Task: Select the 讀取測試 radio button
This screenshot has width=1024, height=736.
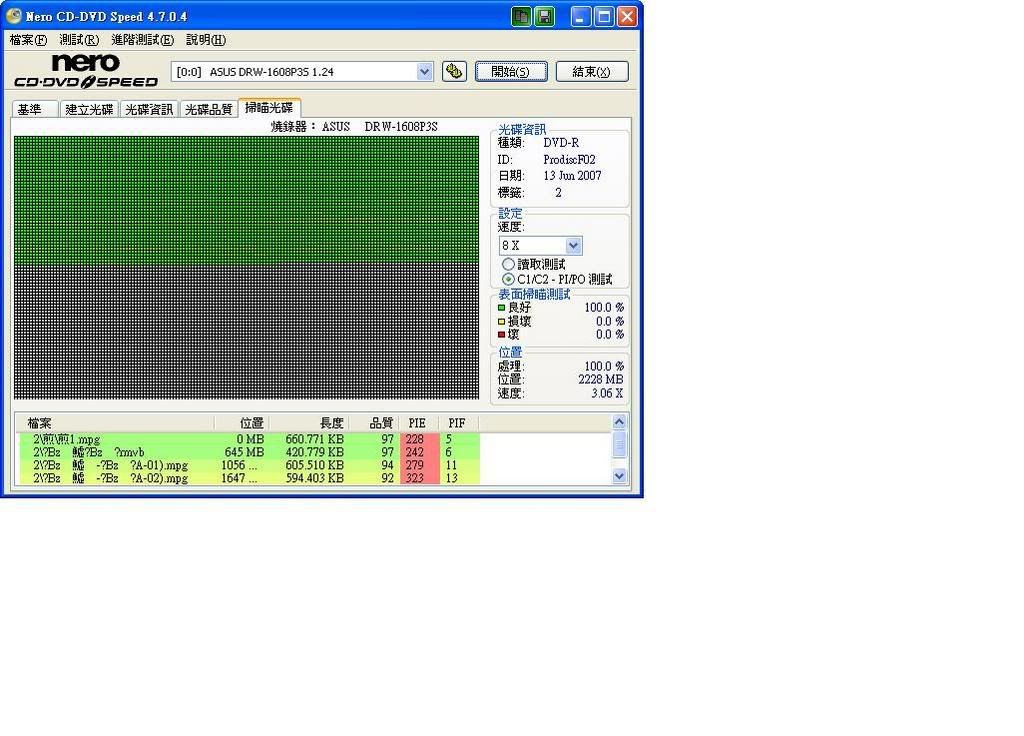Action: pos(508,264)
